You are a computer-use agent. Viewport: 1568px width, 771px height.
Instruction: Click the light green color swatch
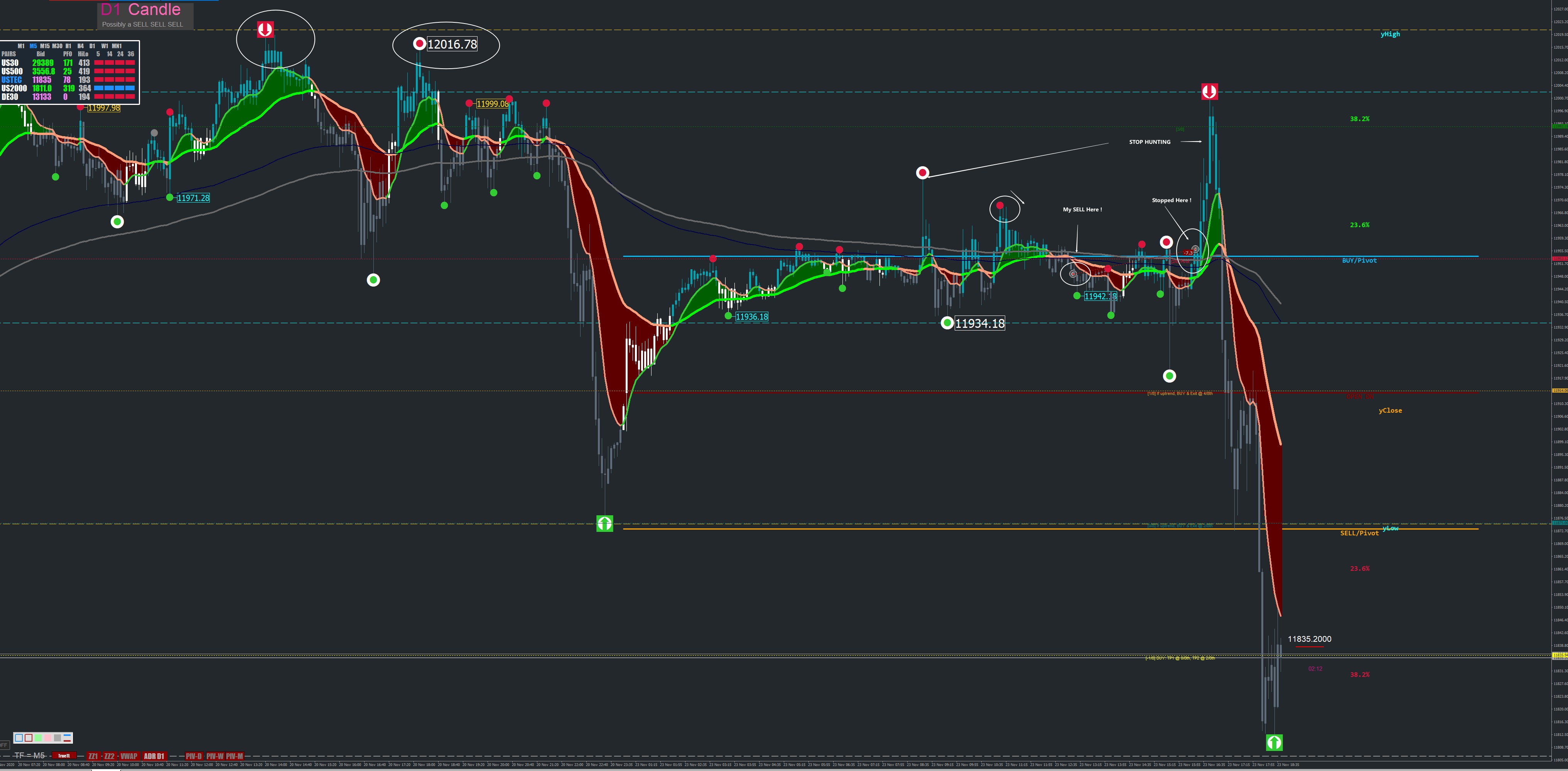tap(38, 738)
